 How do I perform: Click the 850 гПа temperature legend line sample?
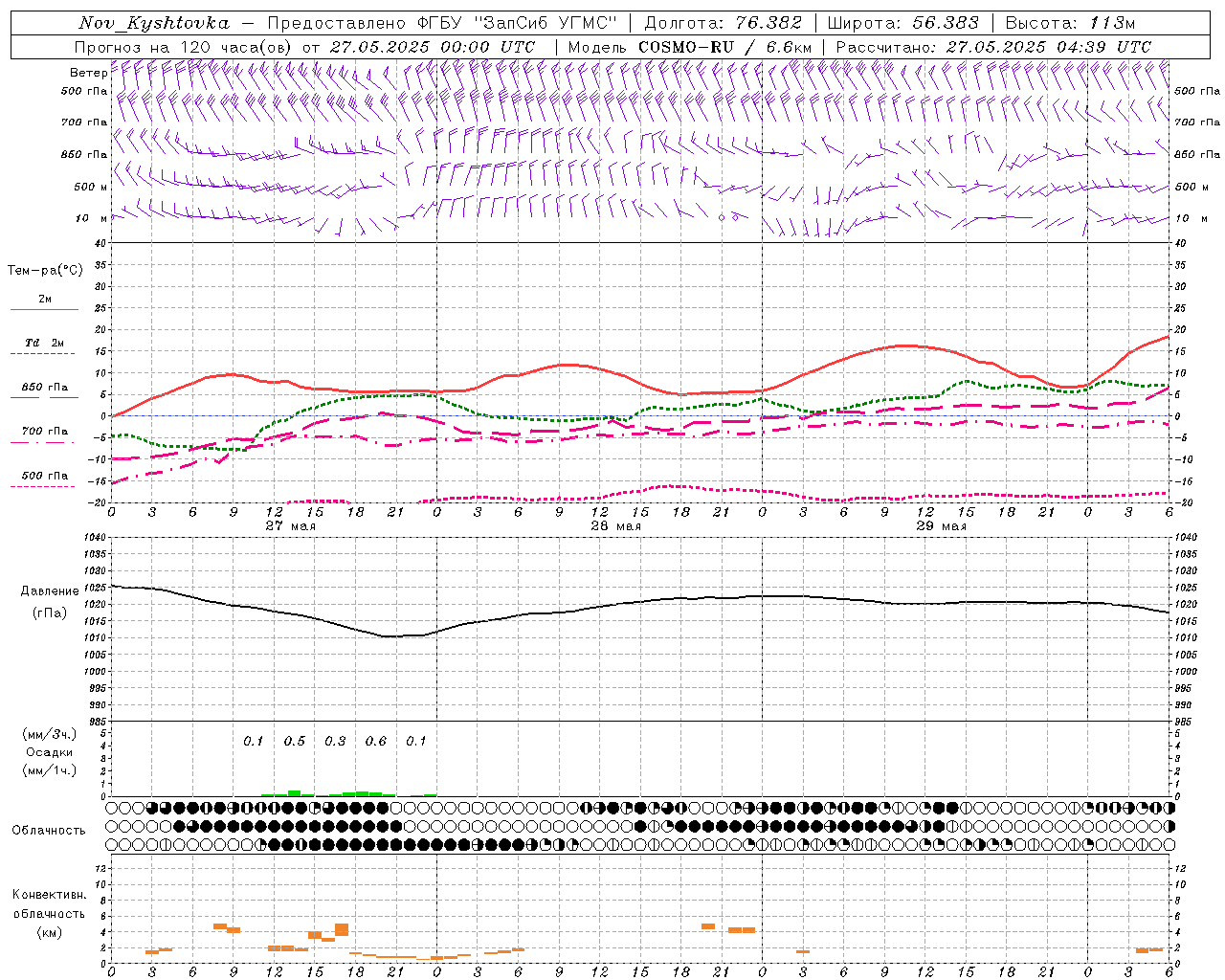pyautogui.click(x=44, y=397)
